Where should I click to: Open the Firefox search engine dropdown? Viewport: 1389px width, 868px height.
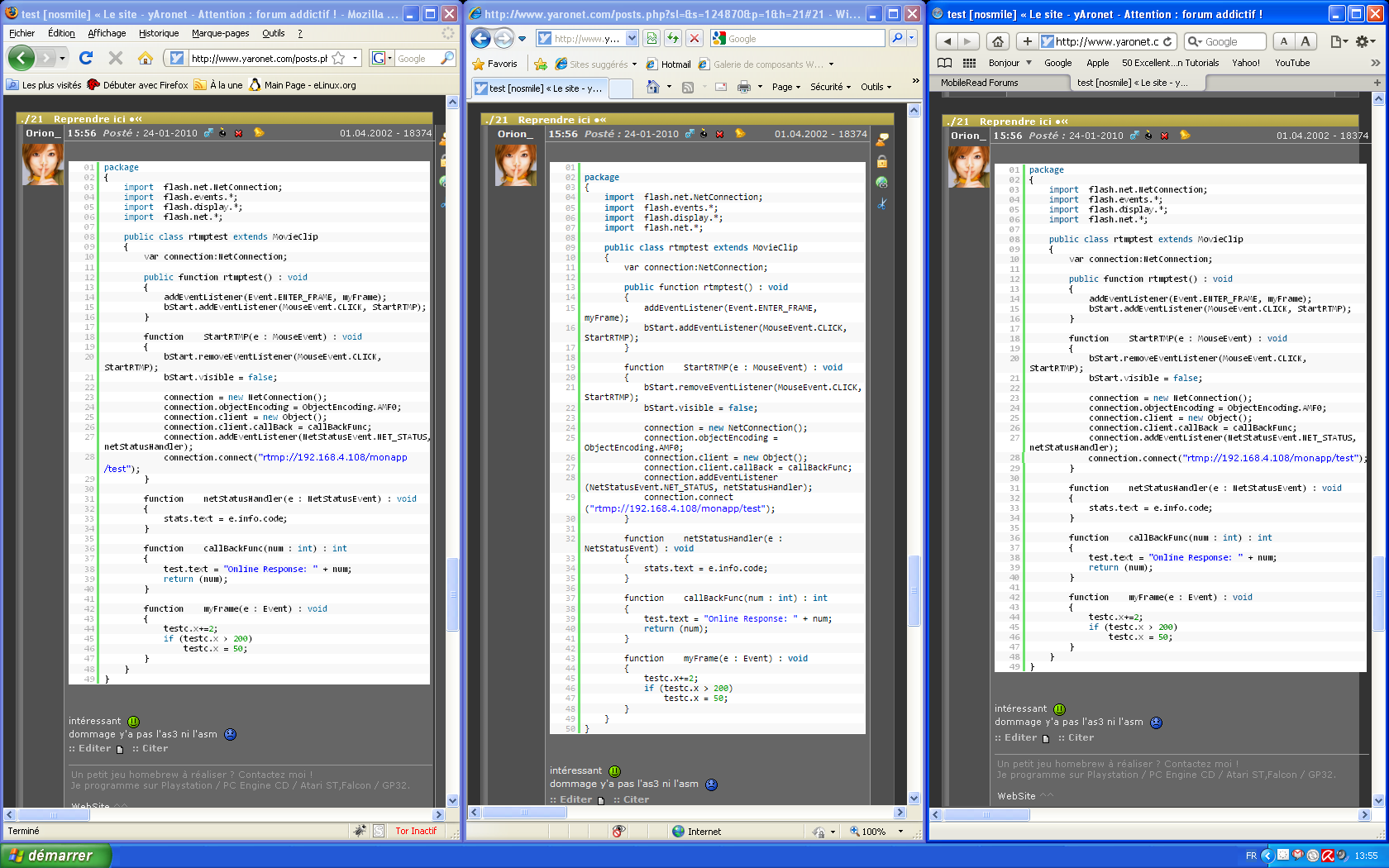(x=381, y=59)
